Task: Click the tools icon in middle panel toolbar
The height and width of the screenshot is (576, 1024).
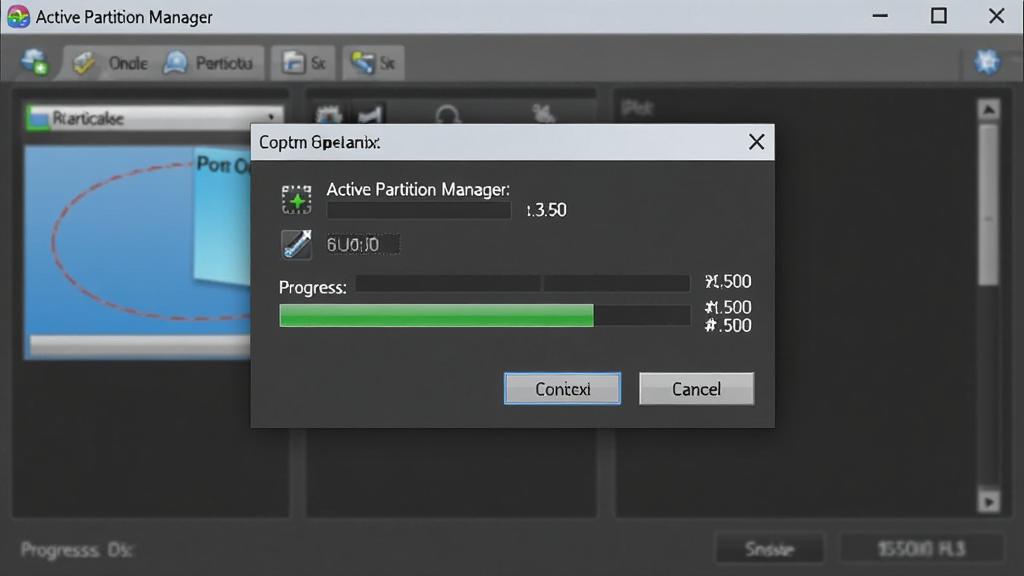Action: click(x=543, y=114)
